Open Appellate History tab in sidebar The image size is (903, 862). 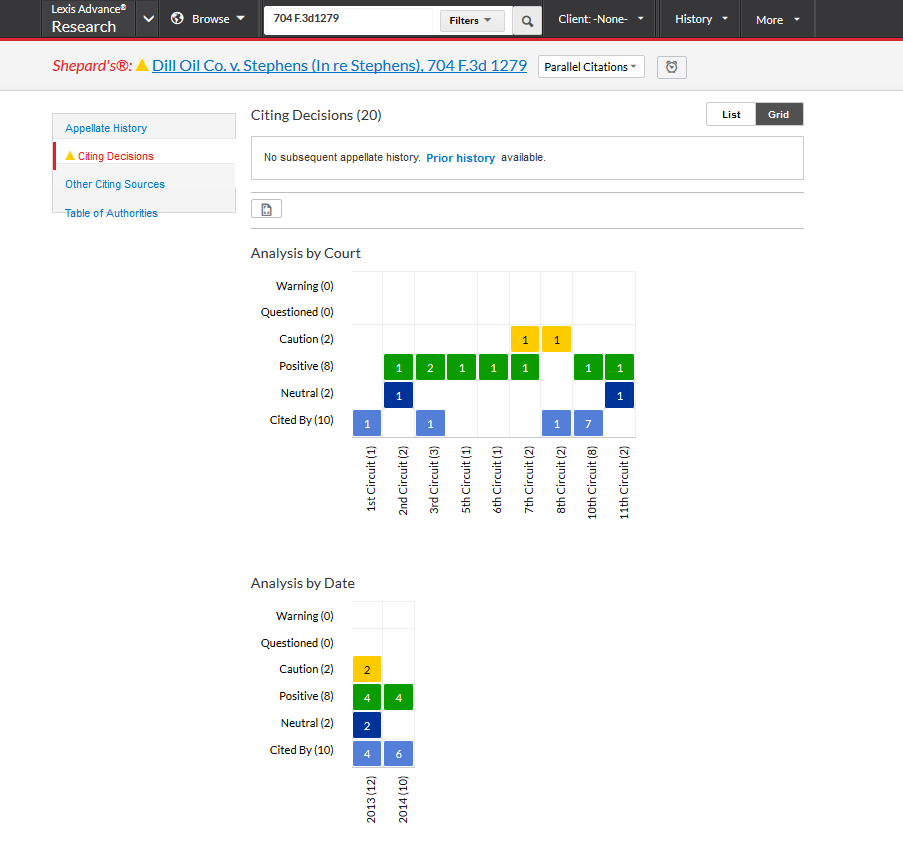pos(106,128)
